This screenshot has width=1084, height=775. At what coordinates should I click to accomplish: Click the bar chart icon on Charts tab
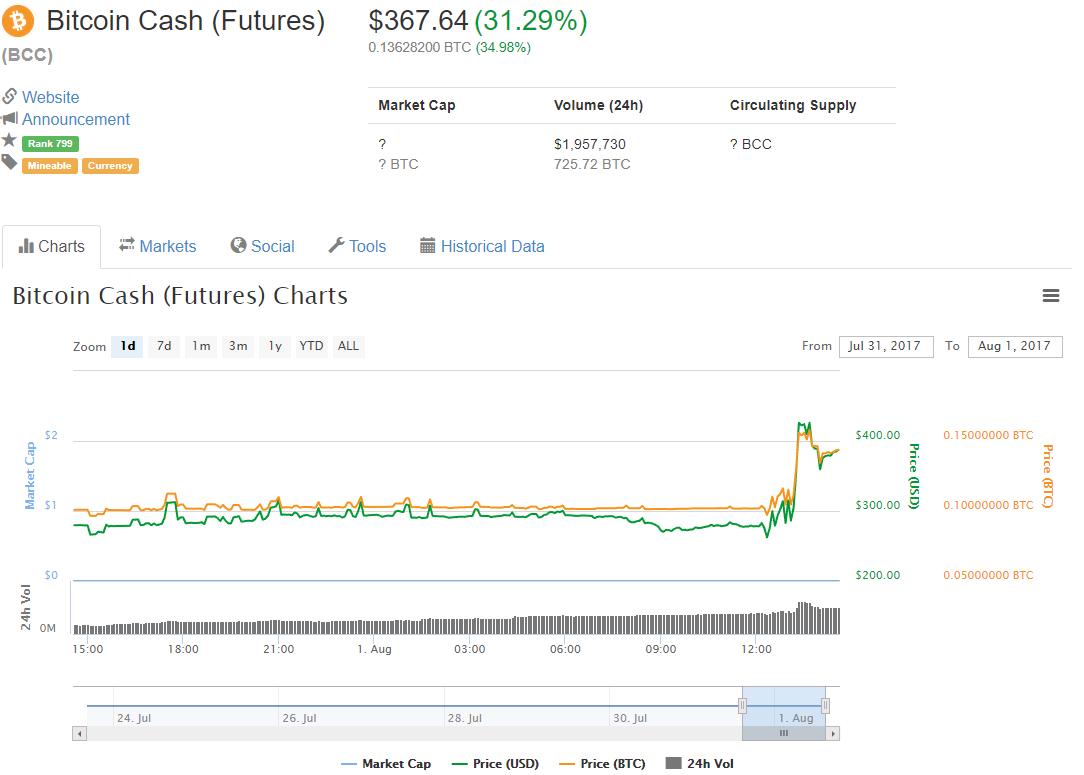click(x=26, y=245)
